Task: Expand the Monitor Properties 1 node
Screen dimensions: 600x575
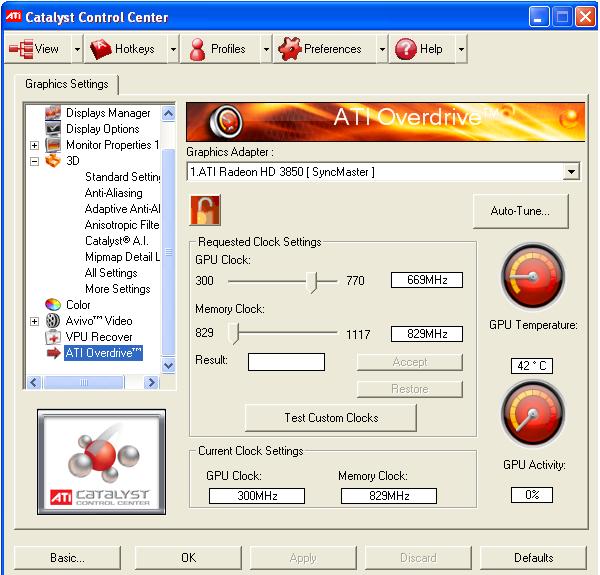Action: point(34,145)
